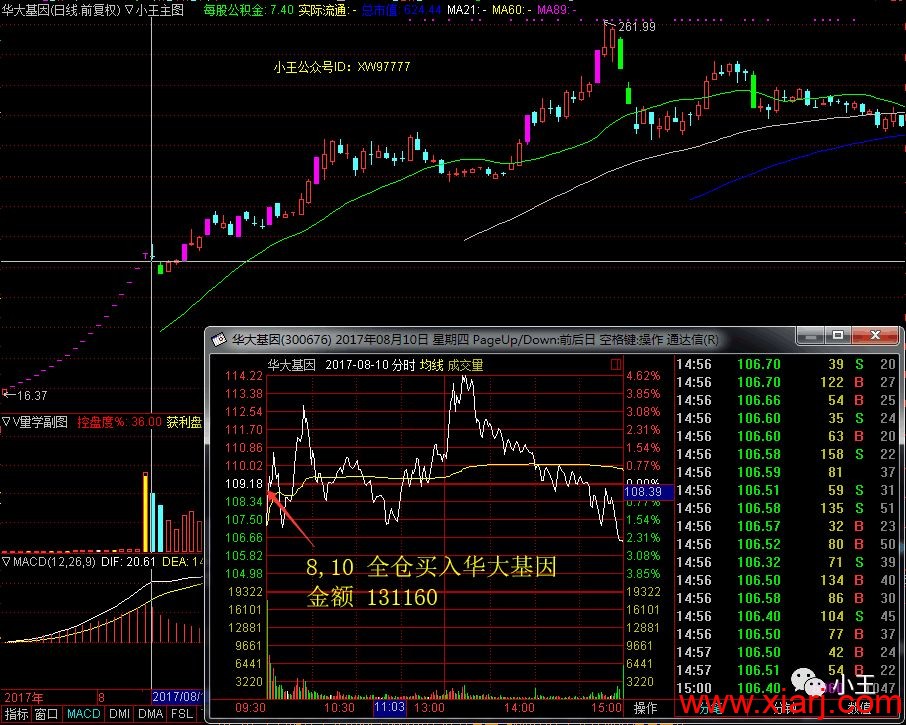Viewport: 906px width, 725px height.
Task: Click the 158 volume in the tick list
Action: 832,455
